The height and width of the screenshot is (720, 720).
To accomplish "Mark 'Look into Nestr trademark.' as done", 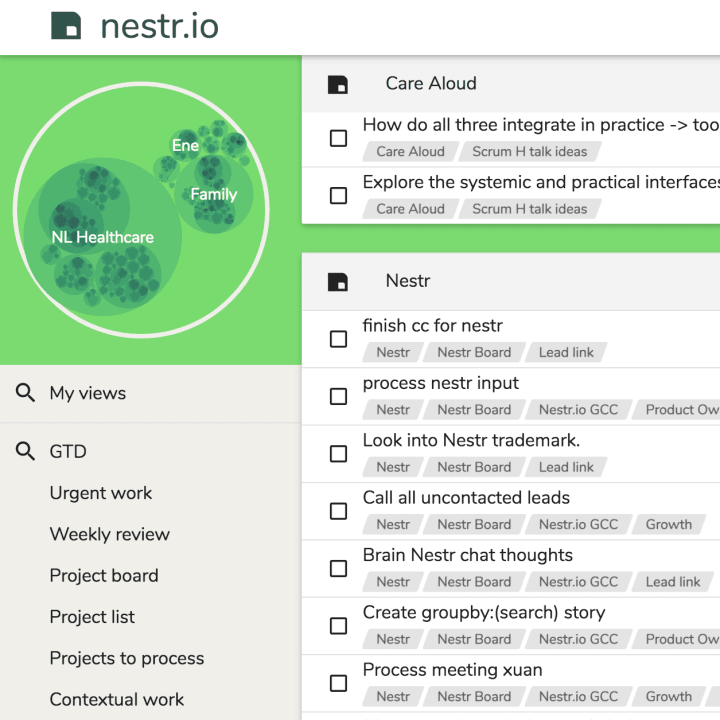I will point(338,454).
